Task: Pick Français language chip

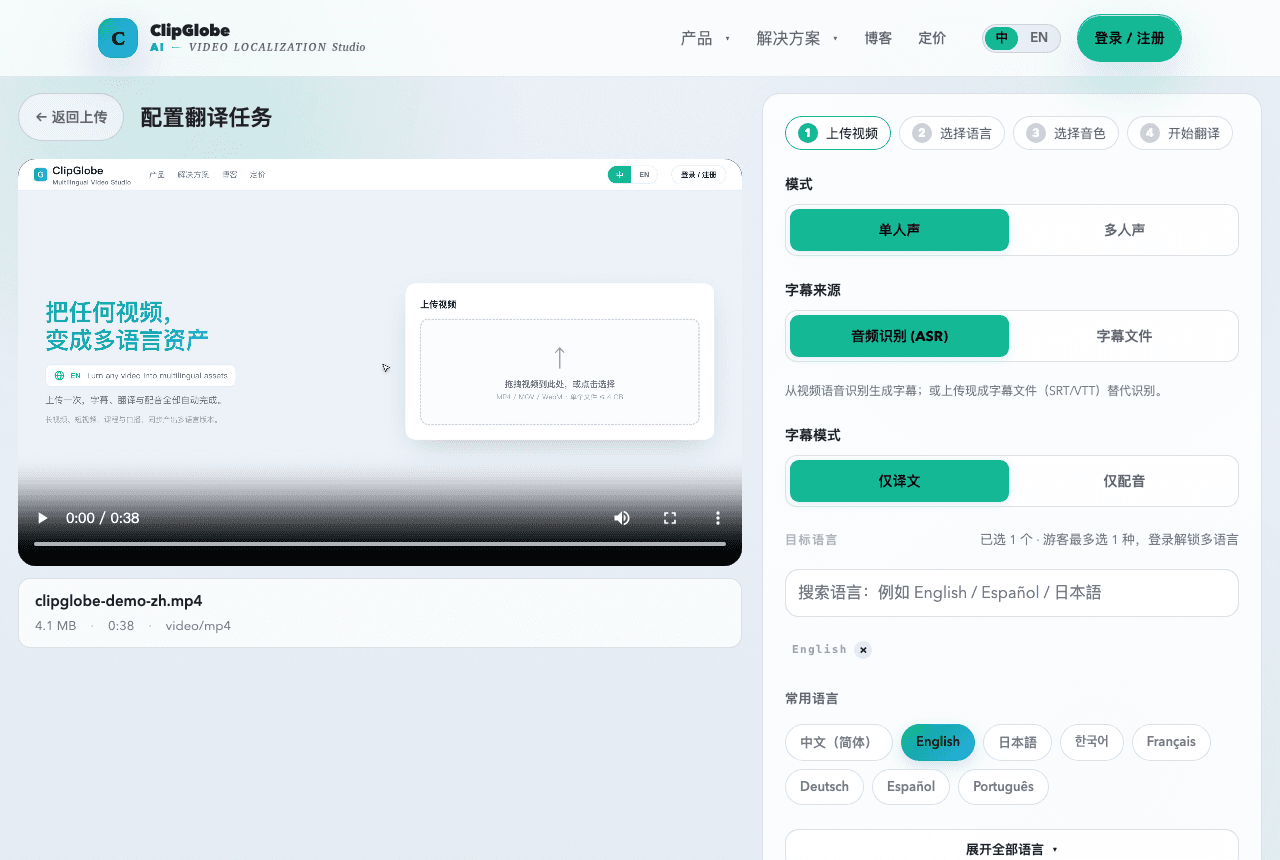Action: click(x=1171, y=742)
